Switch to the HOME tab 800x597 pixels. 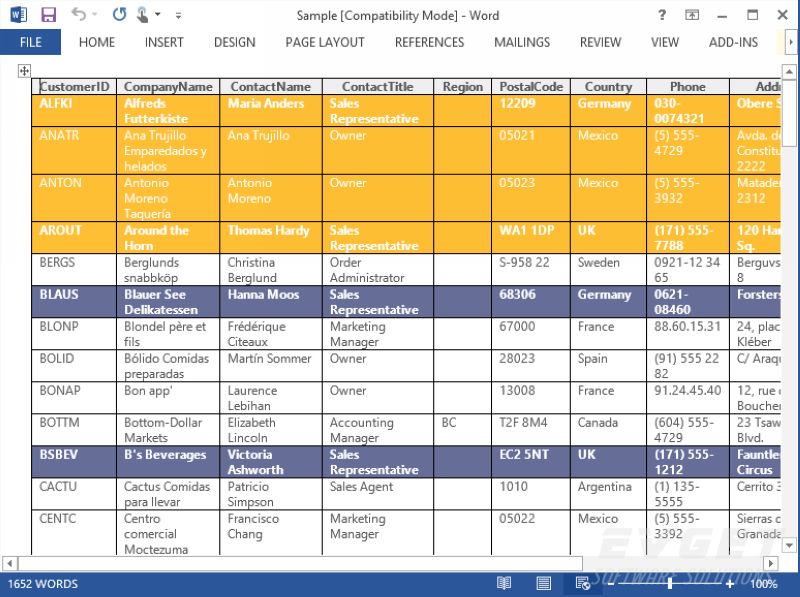click(x=97, y=42)
